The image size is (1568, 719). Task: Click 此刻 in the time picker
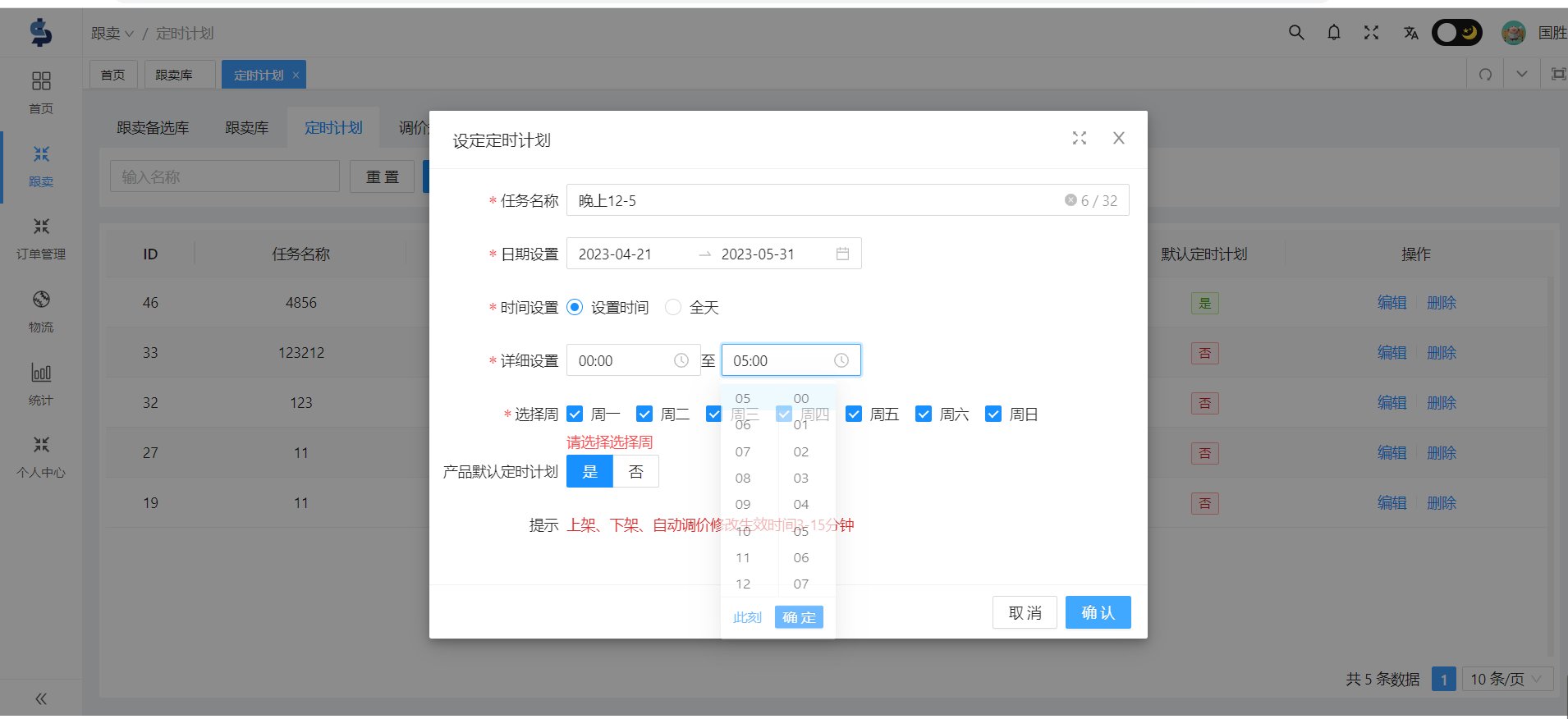coord(747,617)
